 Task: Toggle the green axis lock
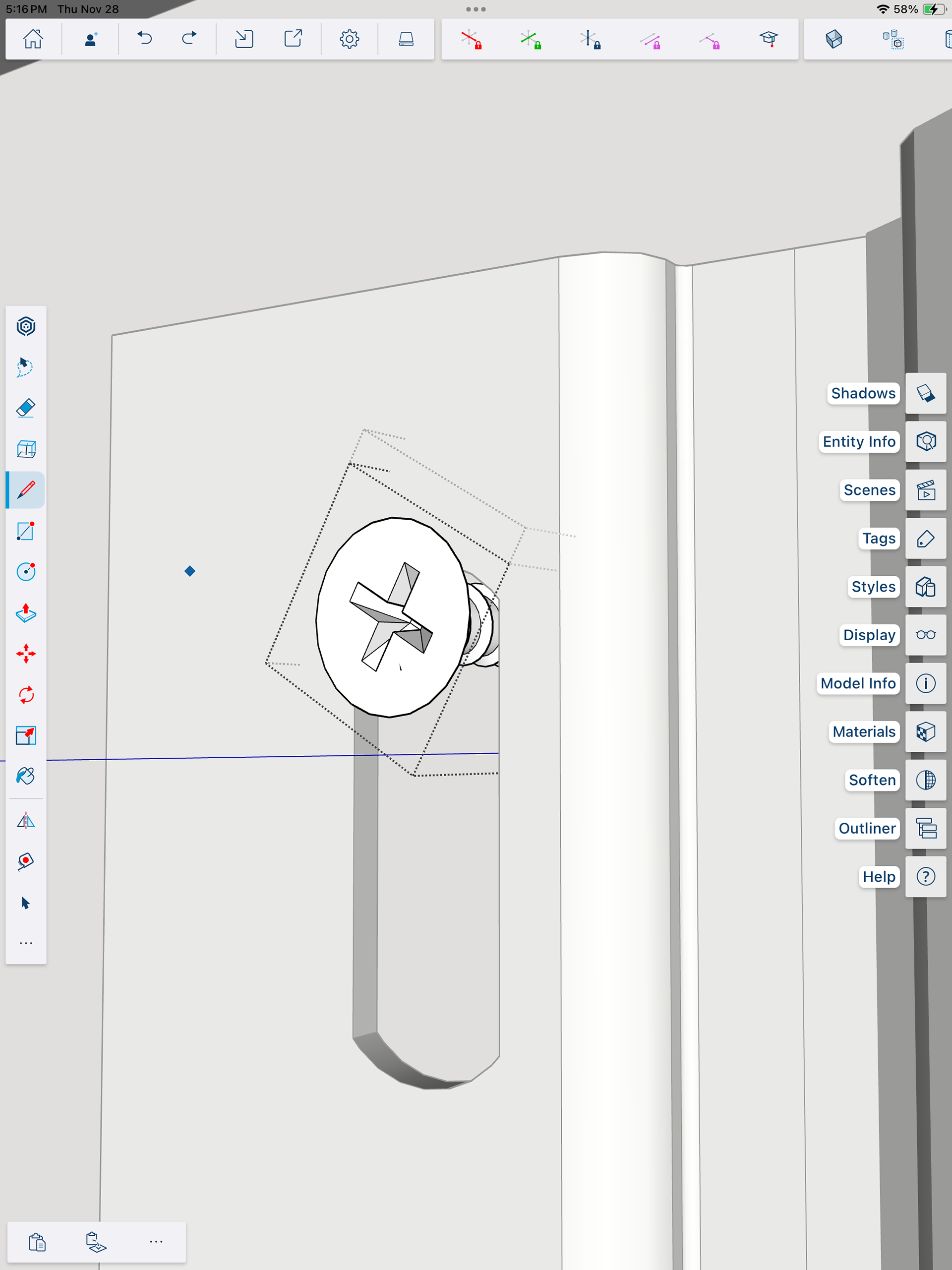click(x=531, y=40)
